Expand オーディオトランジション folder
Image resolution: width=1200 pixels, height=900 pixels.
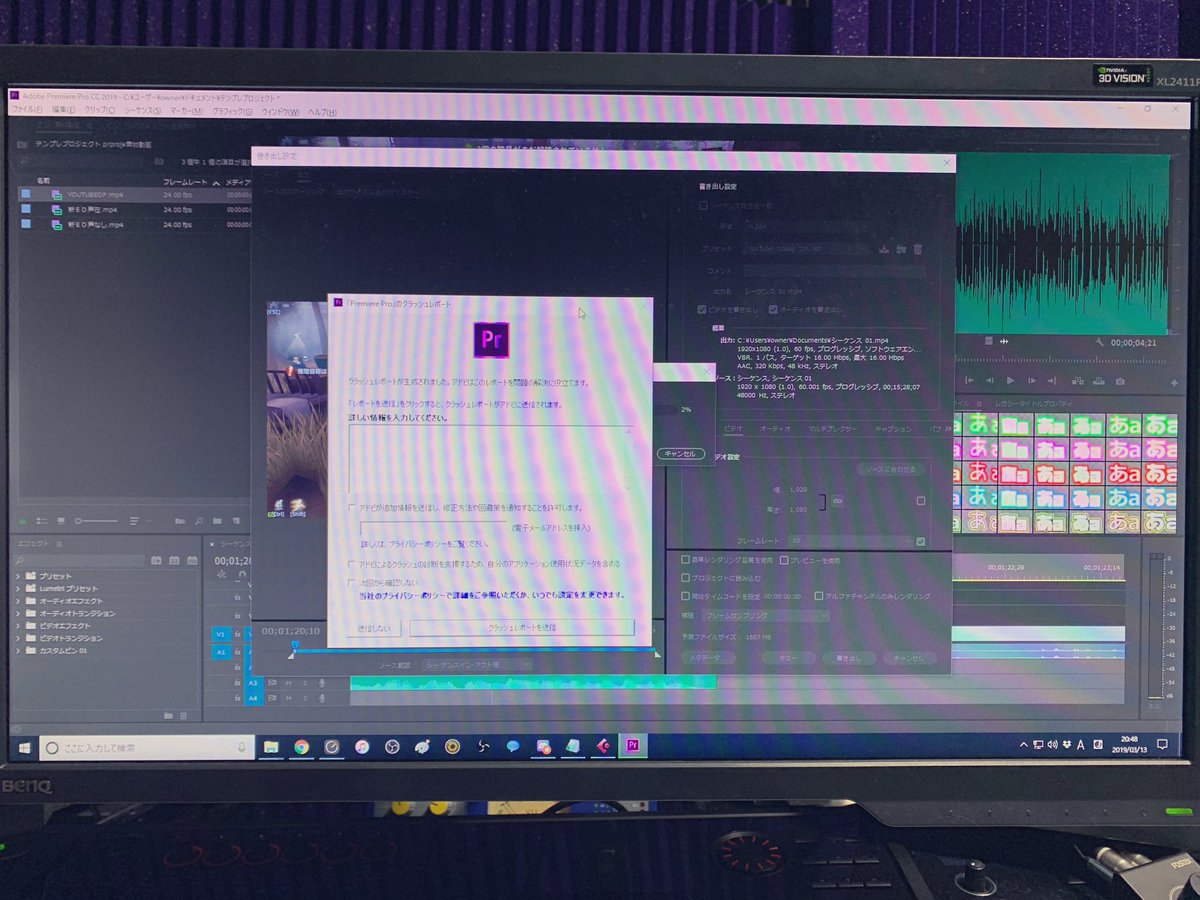click(18, 613)
